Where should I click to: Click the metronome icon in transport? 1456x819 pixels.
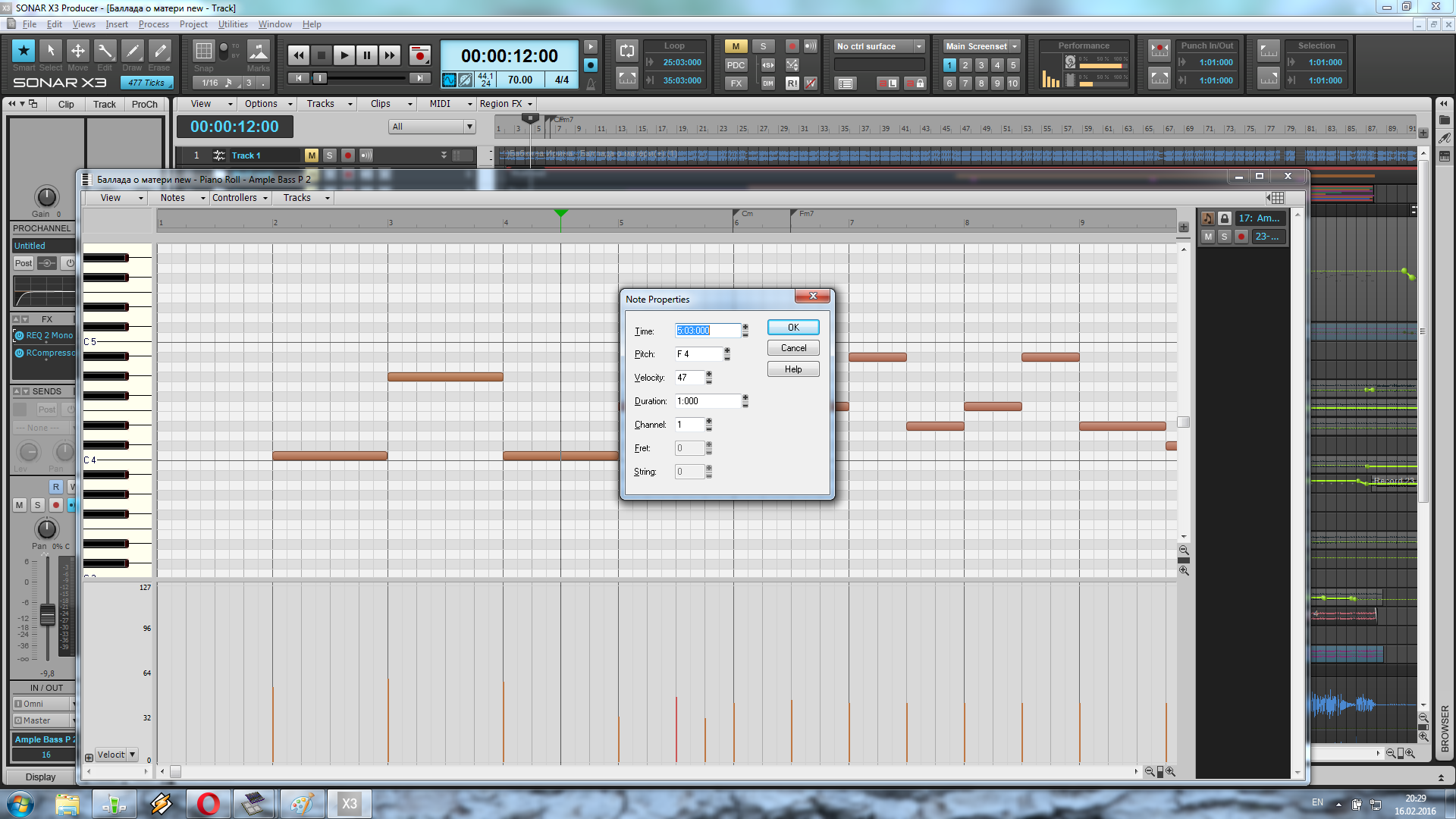click(x=591, y=83)
